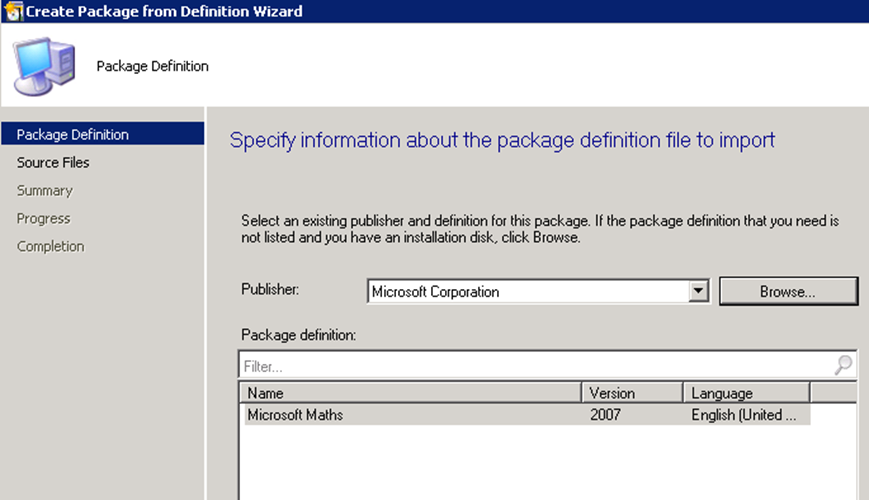Go to the Completion step
The width and height of the screenshot is (869, 500).
point(50,246)
